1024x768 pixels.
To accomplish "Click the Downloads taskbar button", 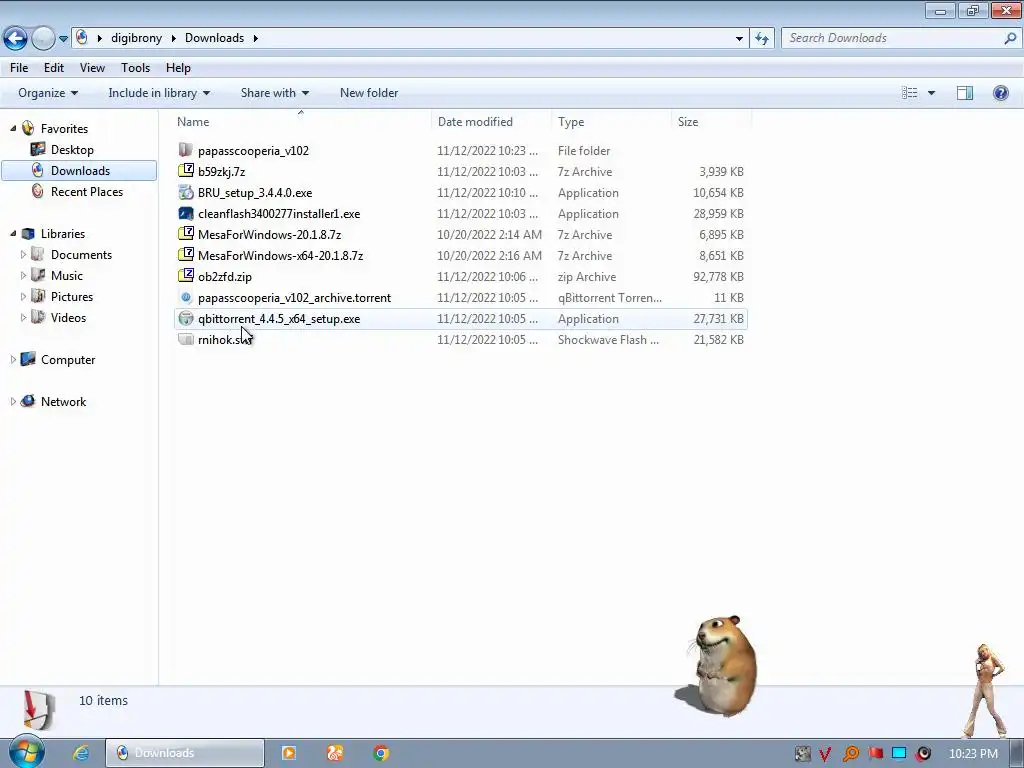I will coord(185,753).
